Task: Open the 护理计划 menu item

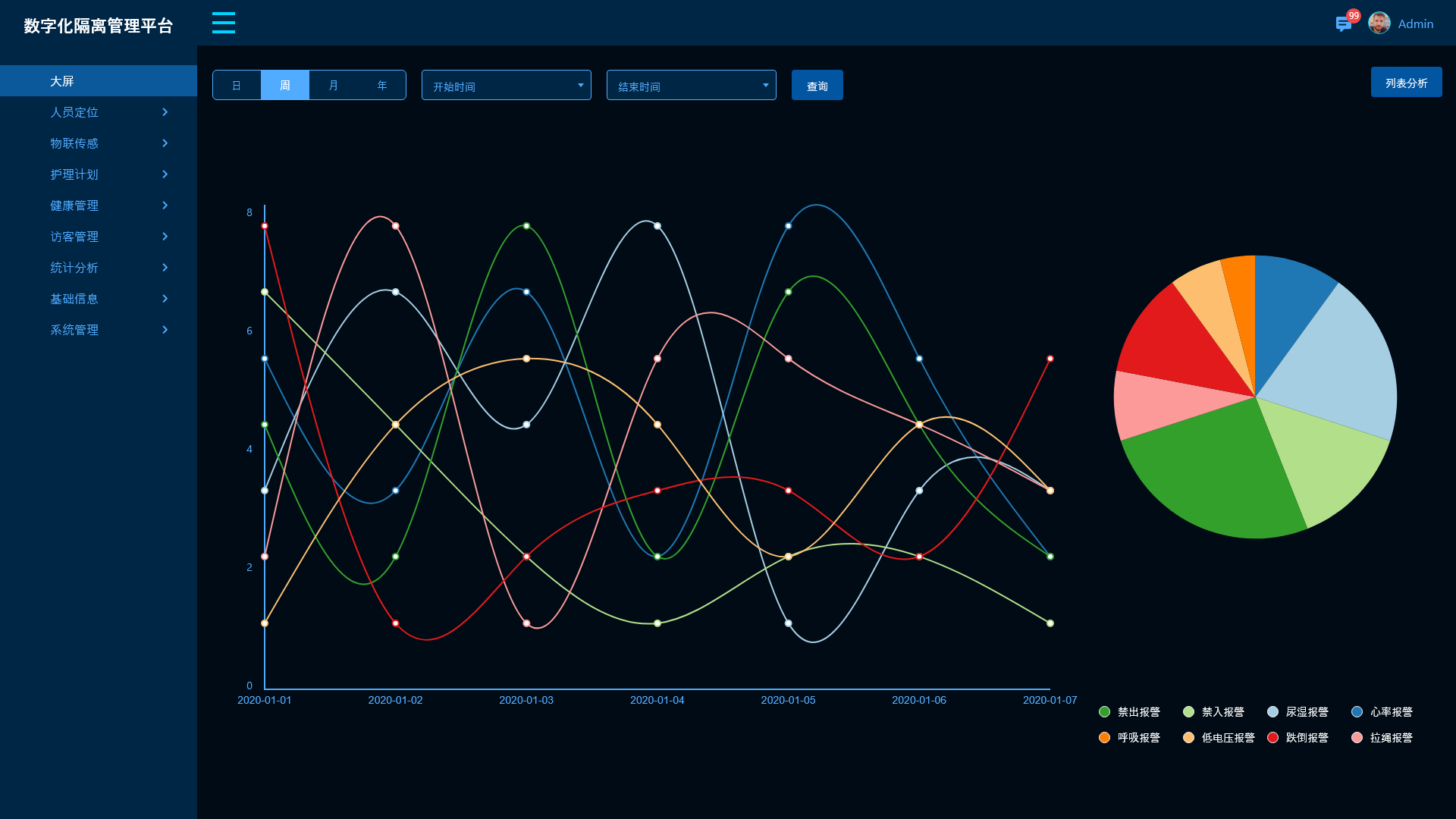Action: pyautogui.click(x=99, y=174)
